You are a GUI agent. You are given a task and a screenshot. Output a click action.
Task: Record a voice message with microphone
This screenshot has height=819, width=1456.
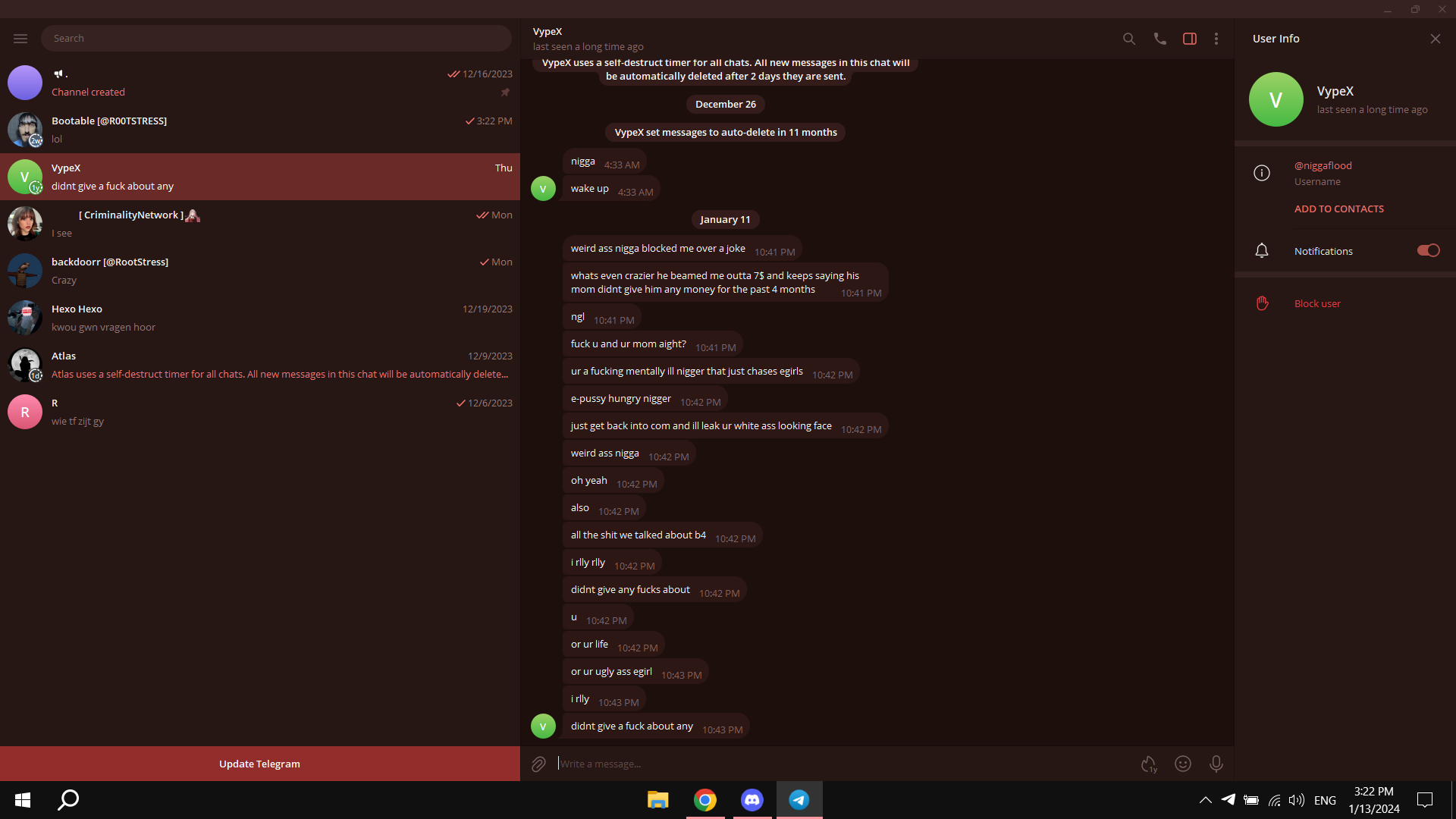[1216, 764]
